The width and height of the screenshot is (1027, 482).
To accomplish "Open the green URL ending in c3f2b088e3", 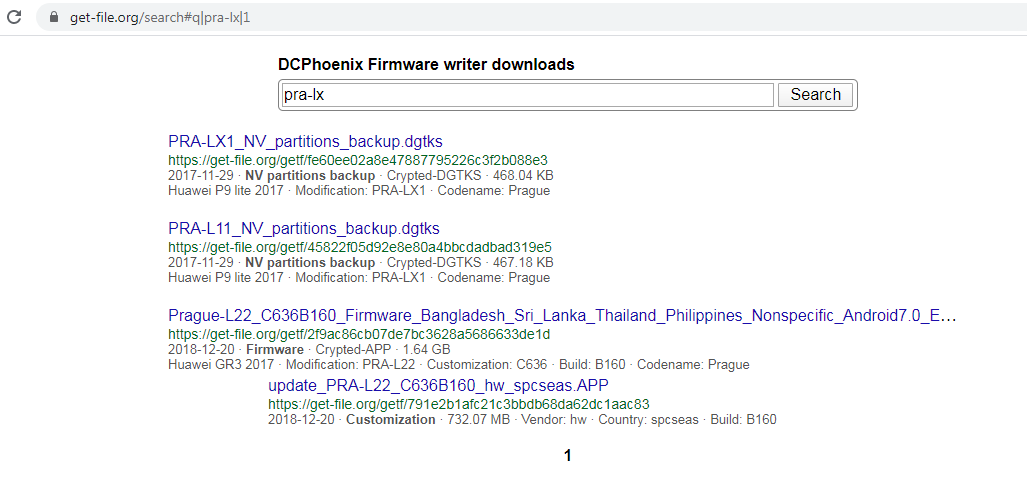I will (358, 160).
